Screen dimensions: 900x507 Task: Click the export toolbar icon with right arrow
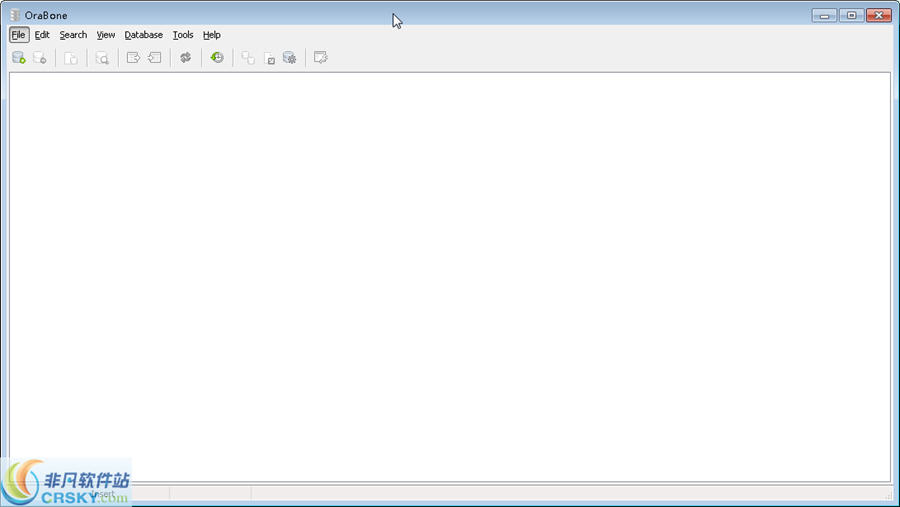click(x=133, y=57)
